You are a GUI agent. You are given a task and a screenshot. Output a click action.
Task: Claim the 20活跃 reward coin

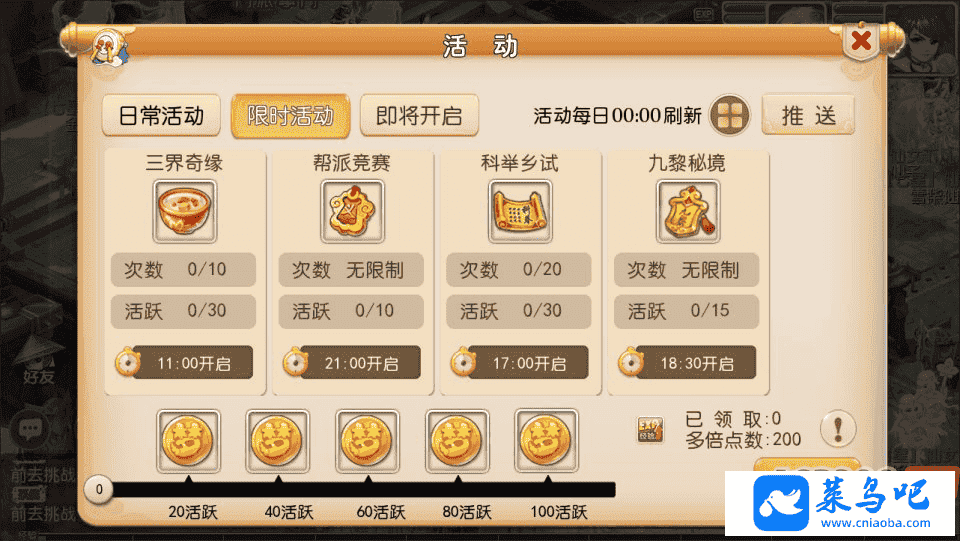(x=188, y=441)
